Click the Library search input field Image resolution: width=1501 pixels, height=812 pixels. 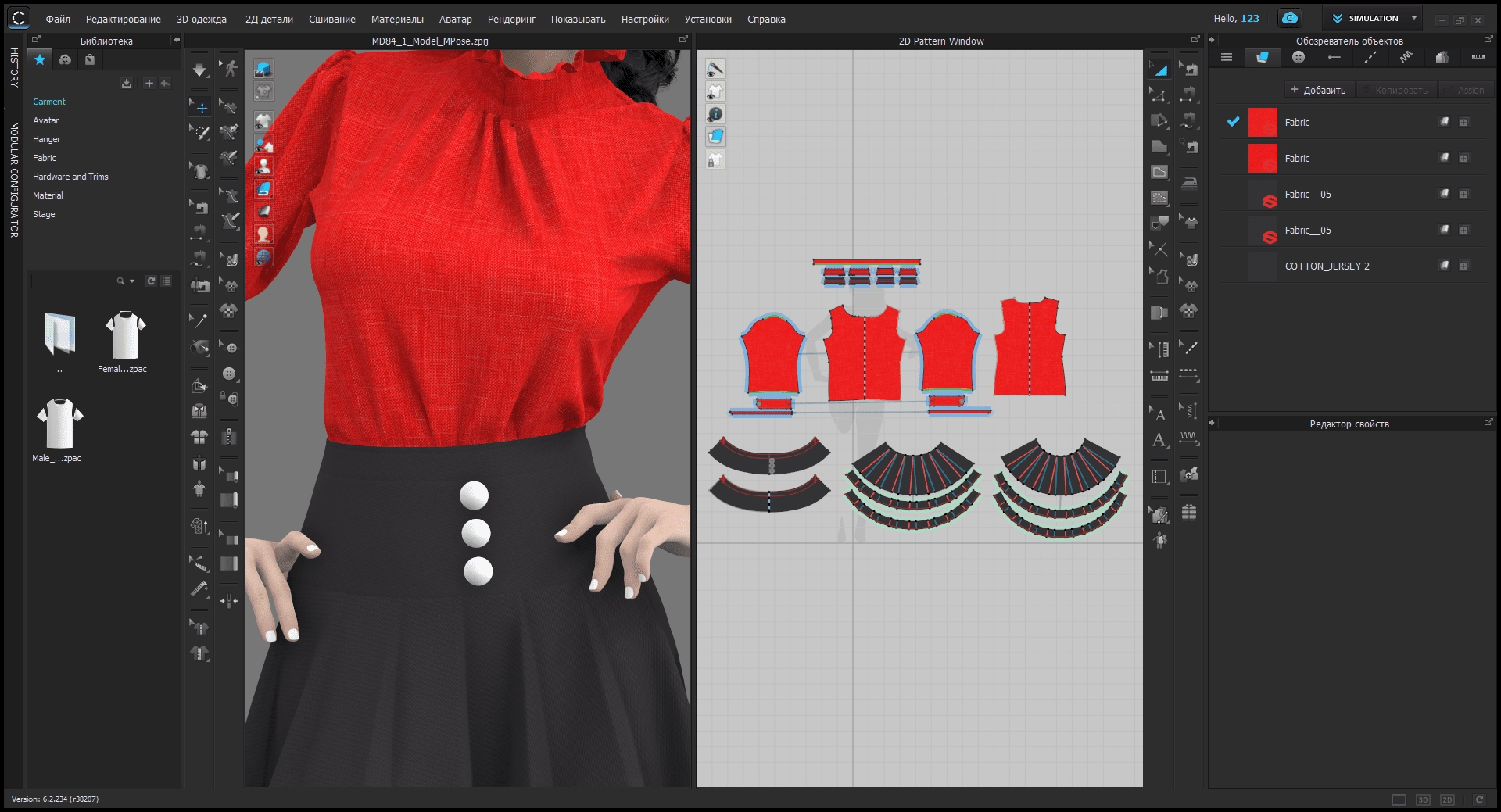tap(73, 281)
